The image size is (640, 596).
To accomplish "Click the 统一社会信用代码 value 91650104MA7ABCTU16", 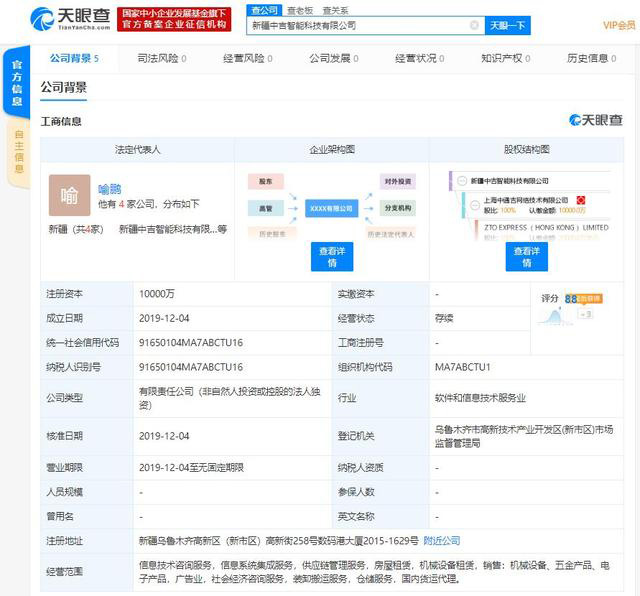I will [x=191, y=342].
